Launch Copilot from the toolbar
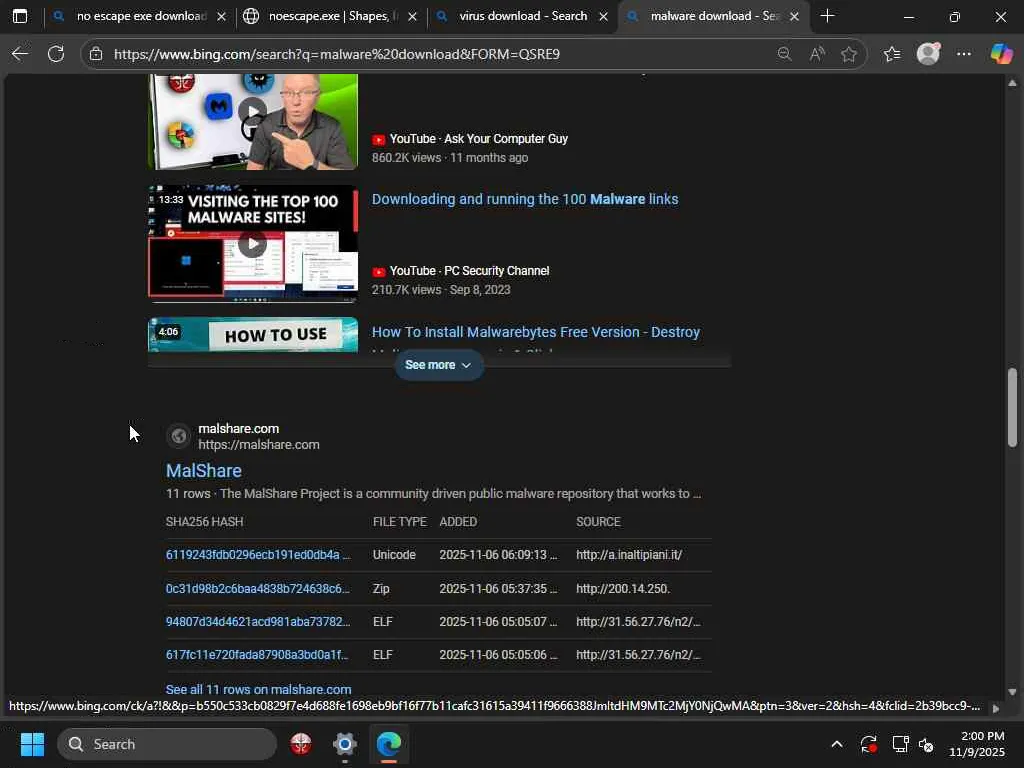The height and width of the screenshot is (768, 1024). (1001, 54)
